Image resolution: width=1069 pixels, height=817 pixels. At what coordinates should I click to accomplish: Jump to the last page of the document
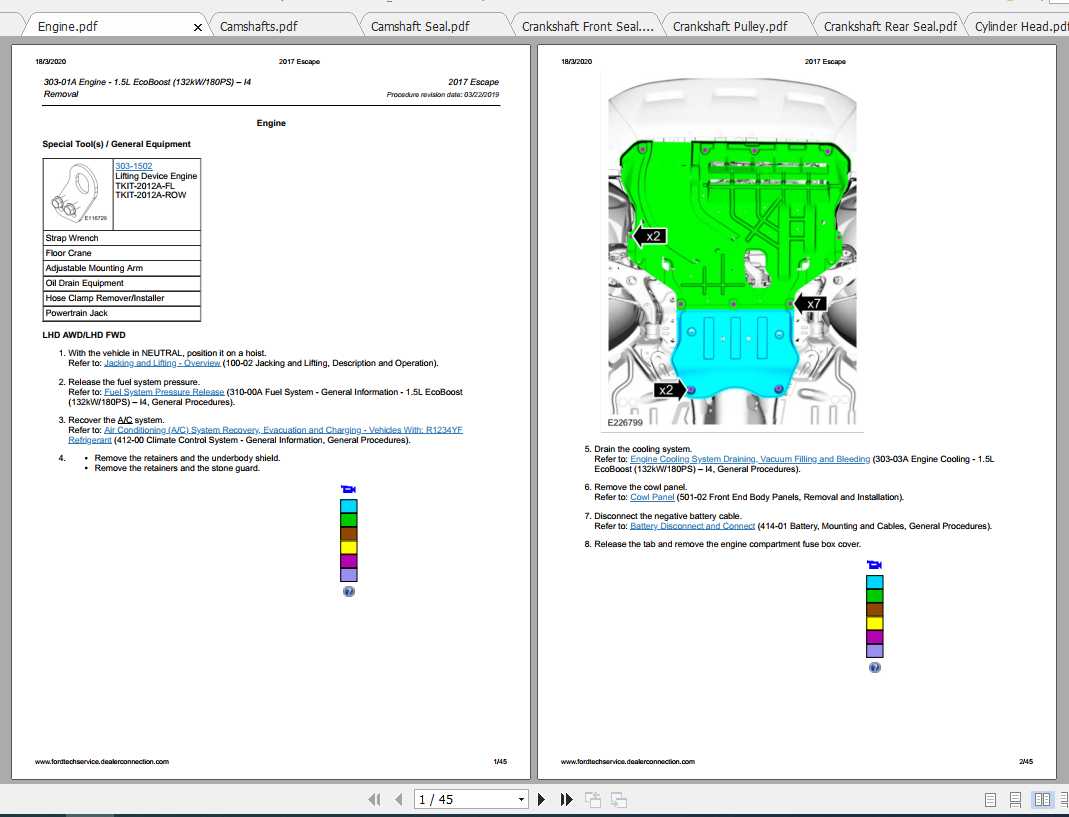(x=566, y=799)
